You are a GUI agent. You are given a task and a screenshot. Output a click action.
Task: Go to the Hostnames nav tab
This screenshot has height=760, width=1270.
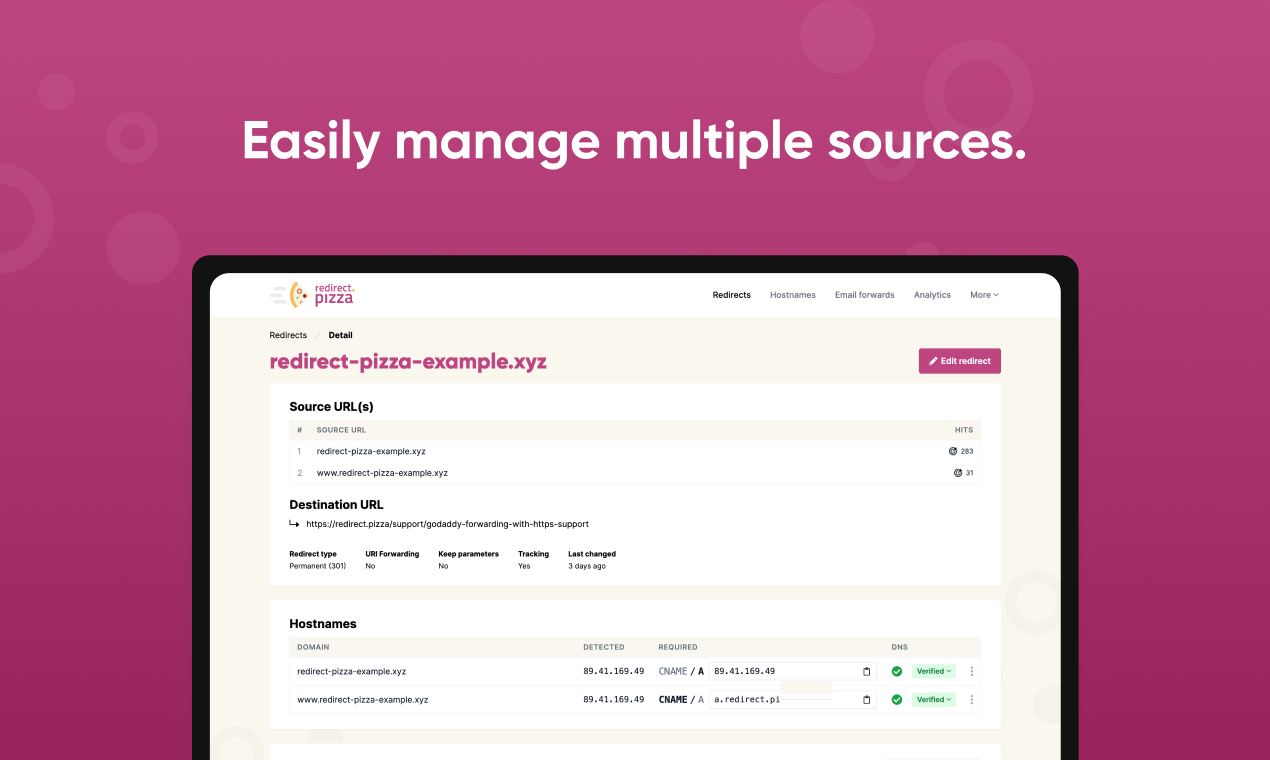pos(792,295)
